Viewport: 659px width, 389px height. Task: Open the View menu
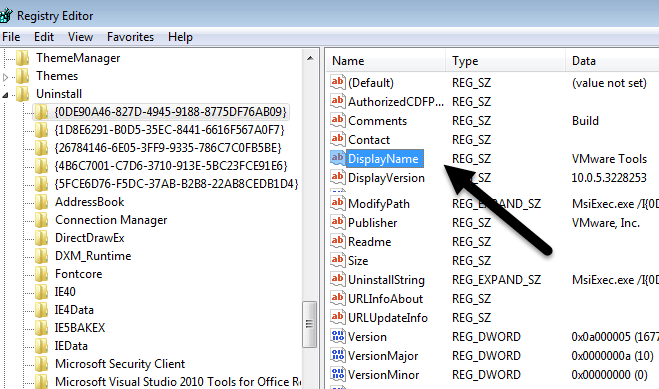coord(80,37)
